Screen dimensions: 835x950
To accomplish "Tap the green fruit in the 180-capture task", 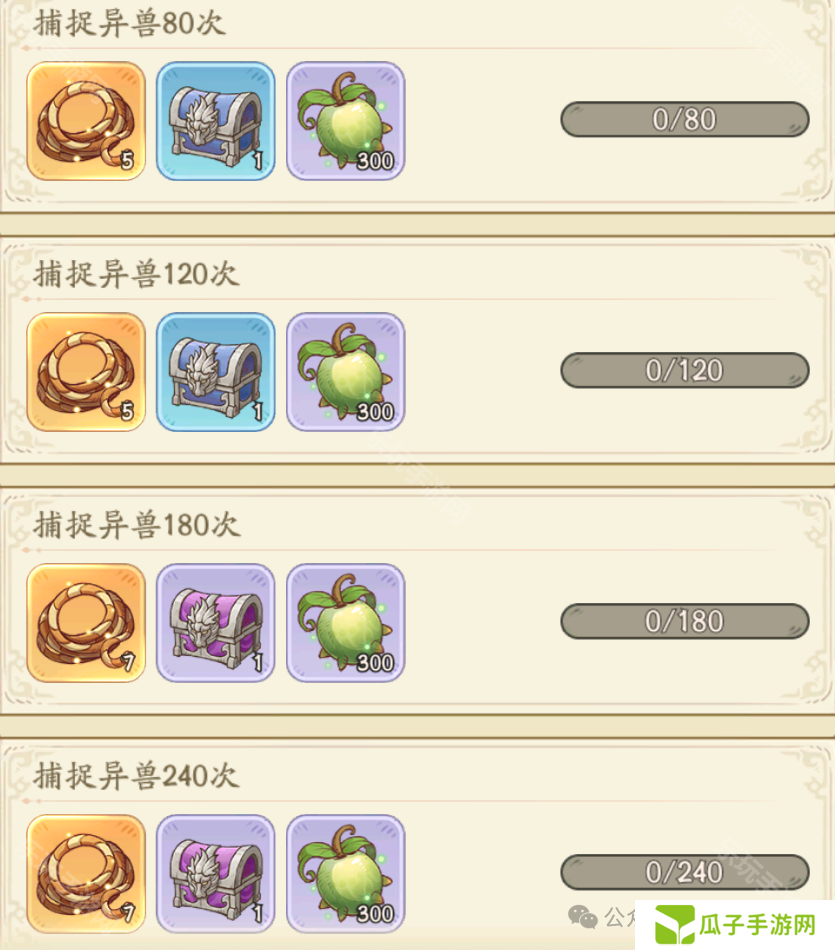I will [345, 623].
